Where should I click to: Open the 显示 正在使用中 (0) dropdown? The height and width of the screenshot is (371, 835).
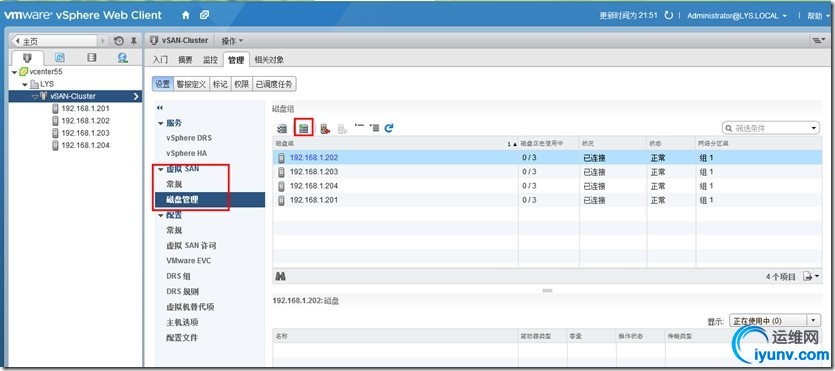click(775, 321)
